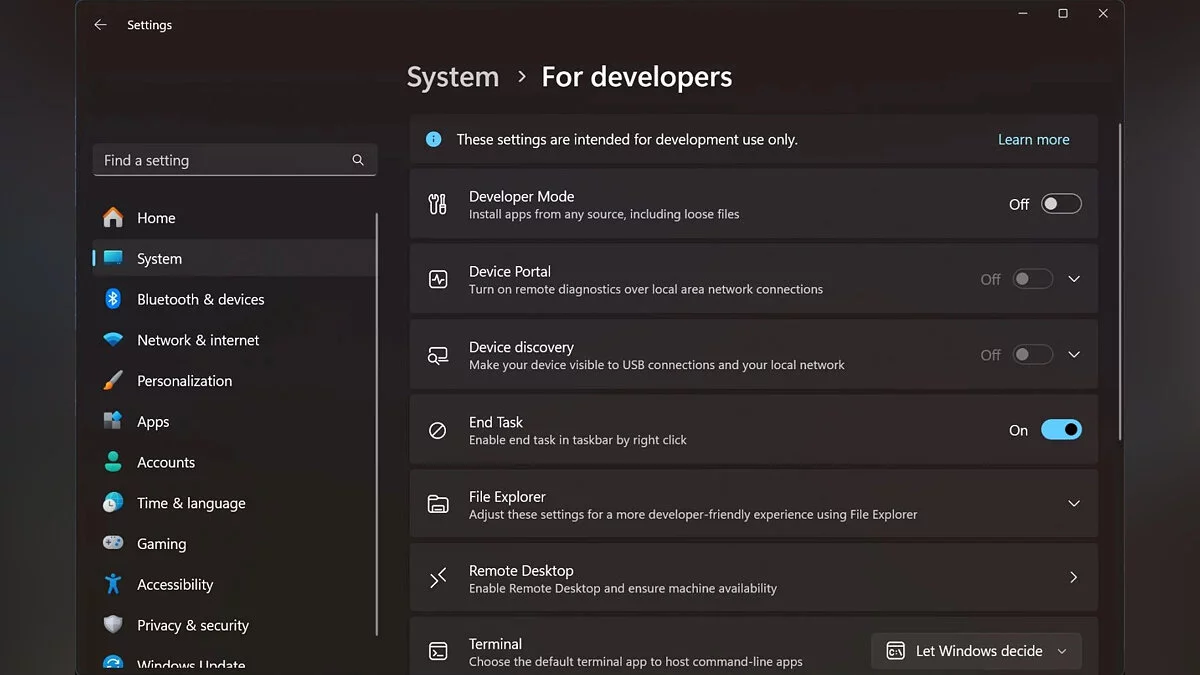Click the End Task circle-slash icon
This screenshot has height=675, width=1200.
437,430
